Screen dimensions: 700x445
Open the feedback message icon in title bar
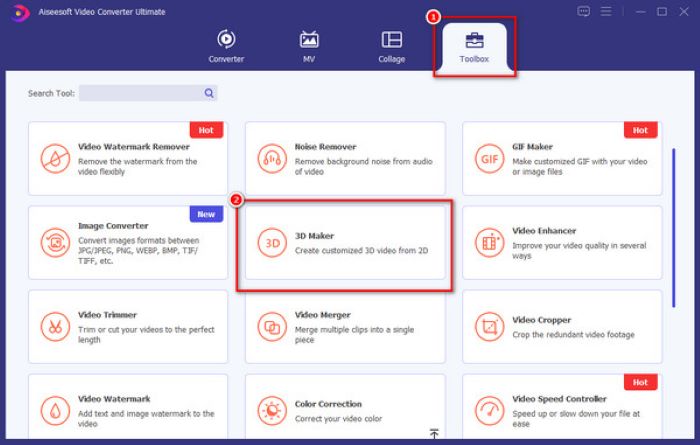583,11
